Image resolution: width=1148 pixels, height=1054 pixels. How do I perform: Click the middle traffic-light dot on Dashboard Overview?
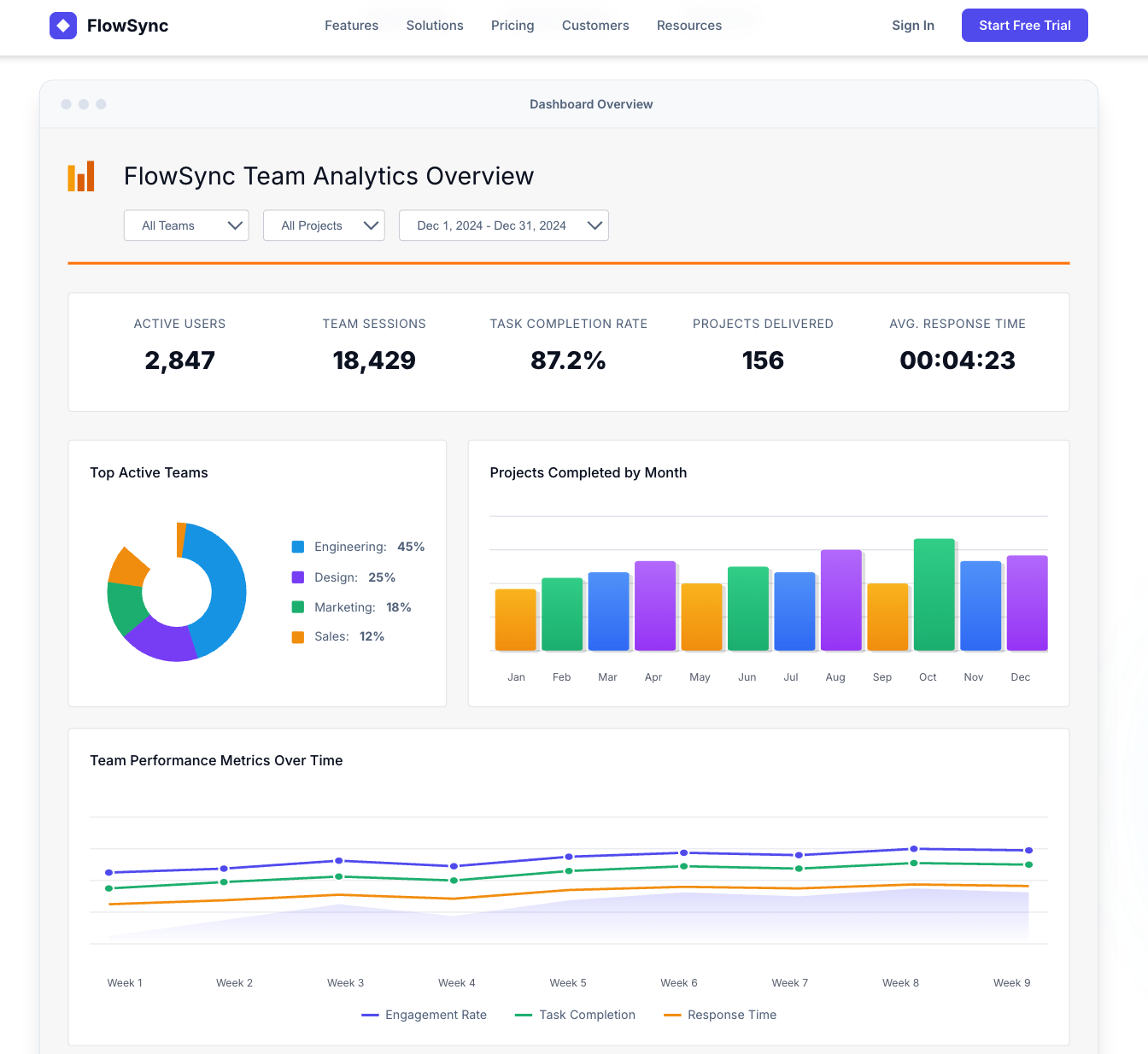click(x=84, y=104)
